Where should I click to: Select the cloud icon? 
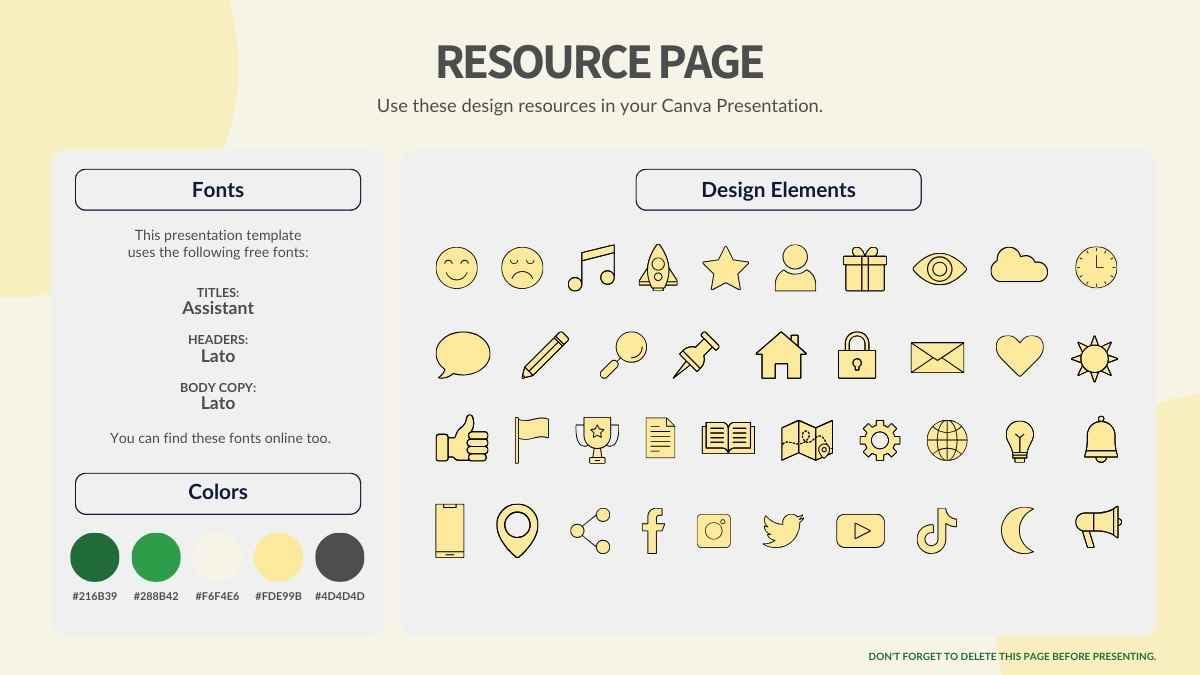(1019, 265)
